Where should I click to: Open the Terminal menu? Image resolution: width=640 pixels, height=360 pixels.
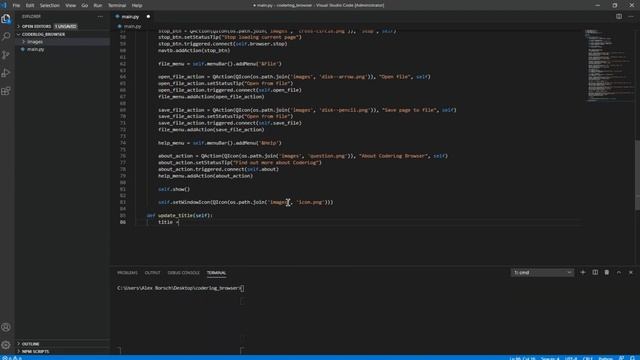point(117,5)
